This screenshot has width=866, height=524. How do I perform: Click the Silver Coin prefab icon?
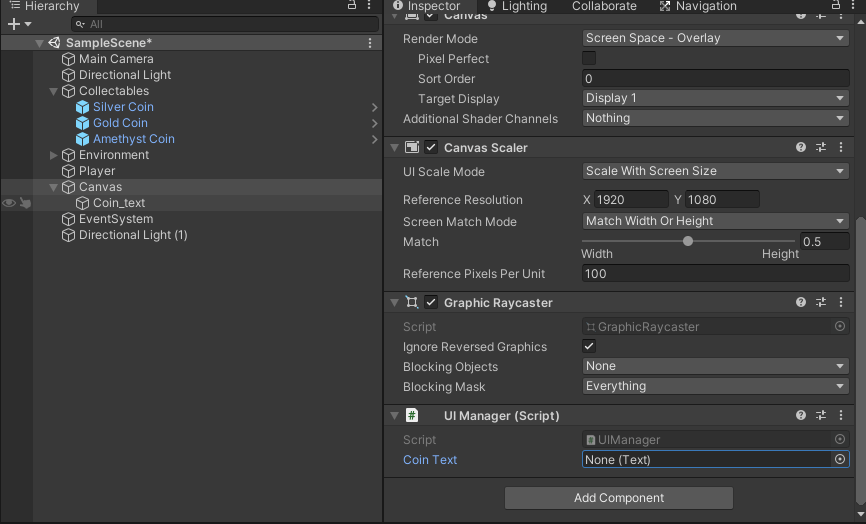click(82, 107)
